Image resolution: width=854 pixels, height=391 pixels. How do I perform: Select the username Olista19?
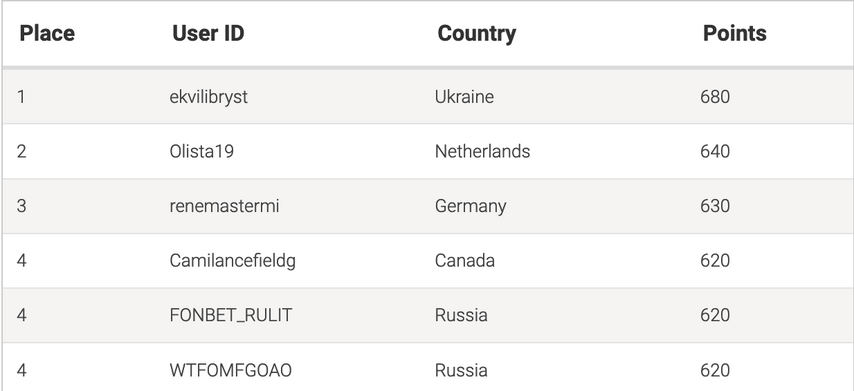coord(202,151)
